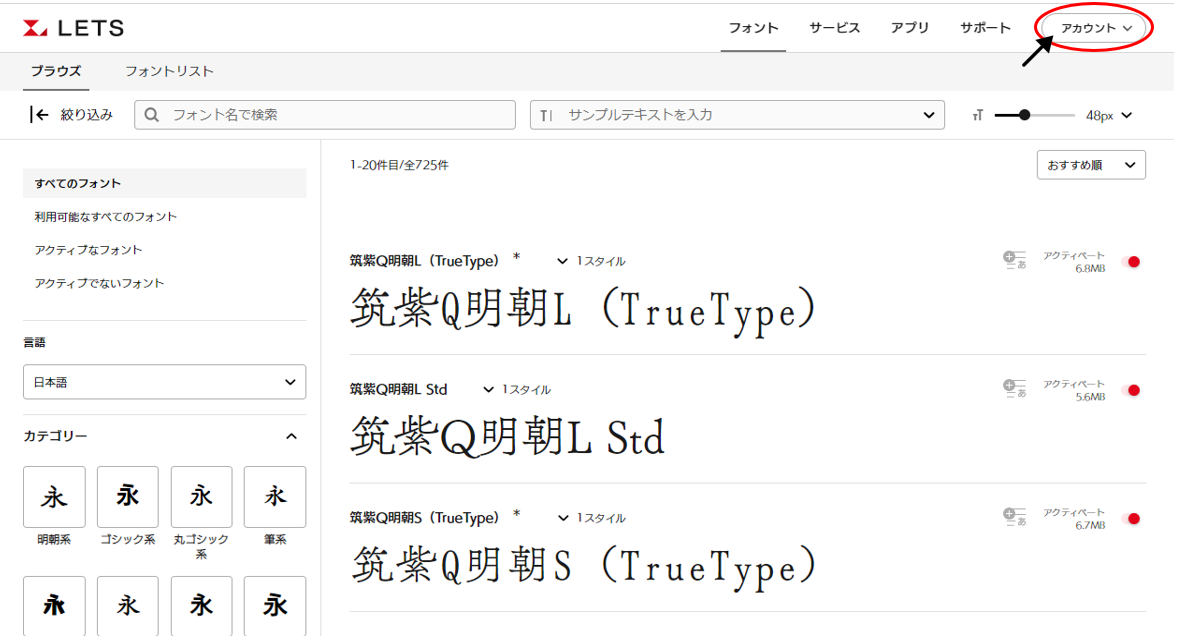Open the サービス menu
This screenshot has width=1179, height=636.
coord(835,28)
